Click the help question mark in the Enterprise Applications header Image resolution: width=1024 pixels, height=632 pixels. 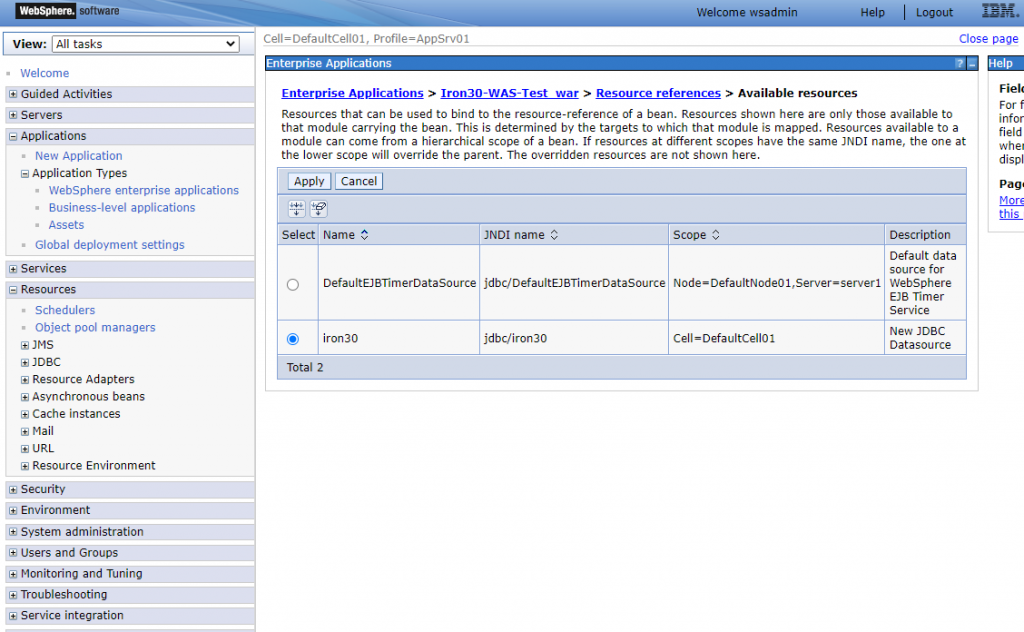coord(959,63)
